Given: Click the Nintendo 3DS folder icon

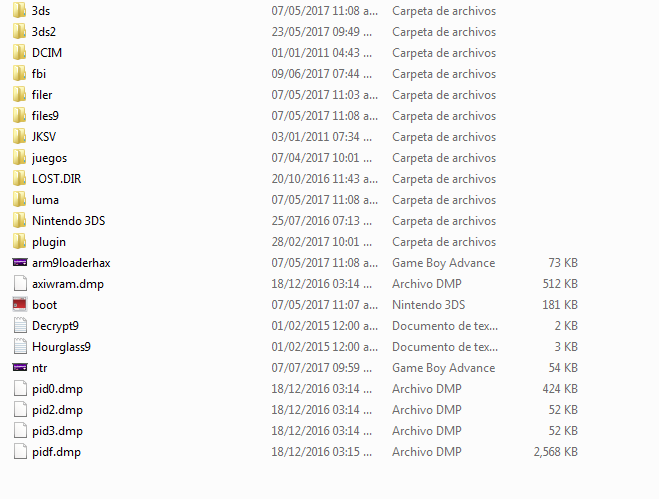Looking at the screenshot, I should [20, 221].
